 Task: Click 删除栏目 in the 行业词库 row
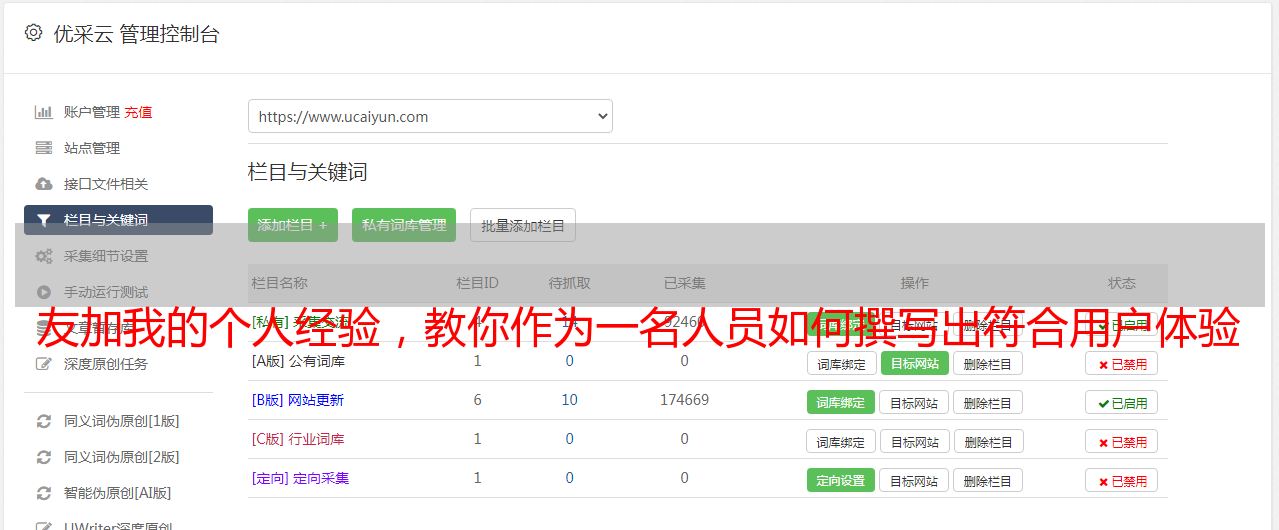pos(987,442)
